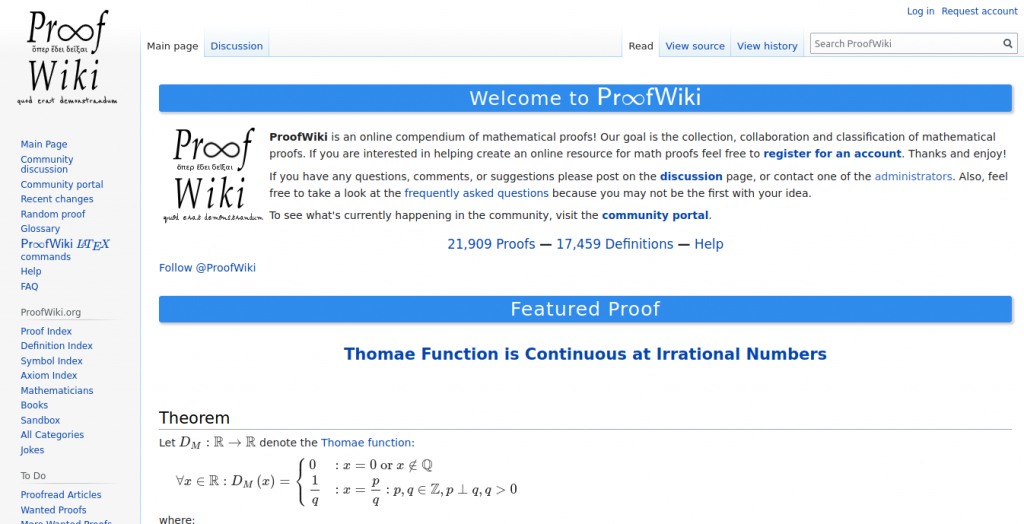
Task: Open the Sandbox link
Action: tap(40, 420)
